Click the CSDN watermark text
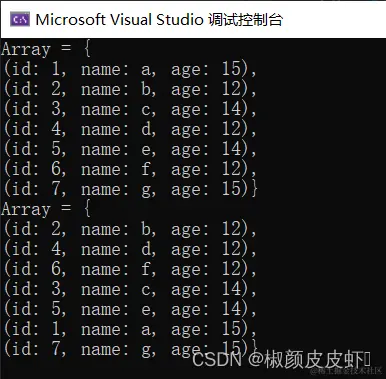Screen dimensions: 386x379 (x=282, y=359)
